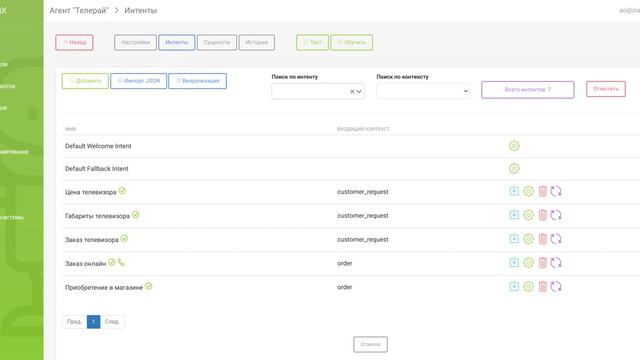Open gear settings for Заказ телевизора
Screen dimensions: 640x360
[528, 239]
